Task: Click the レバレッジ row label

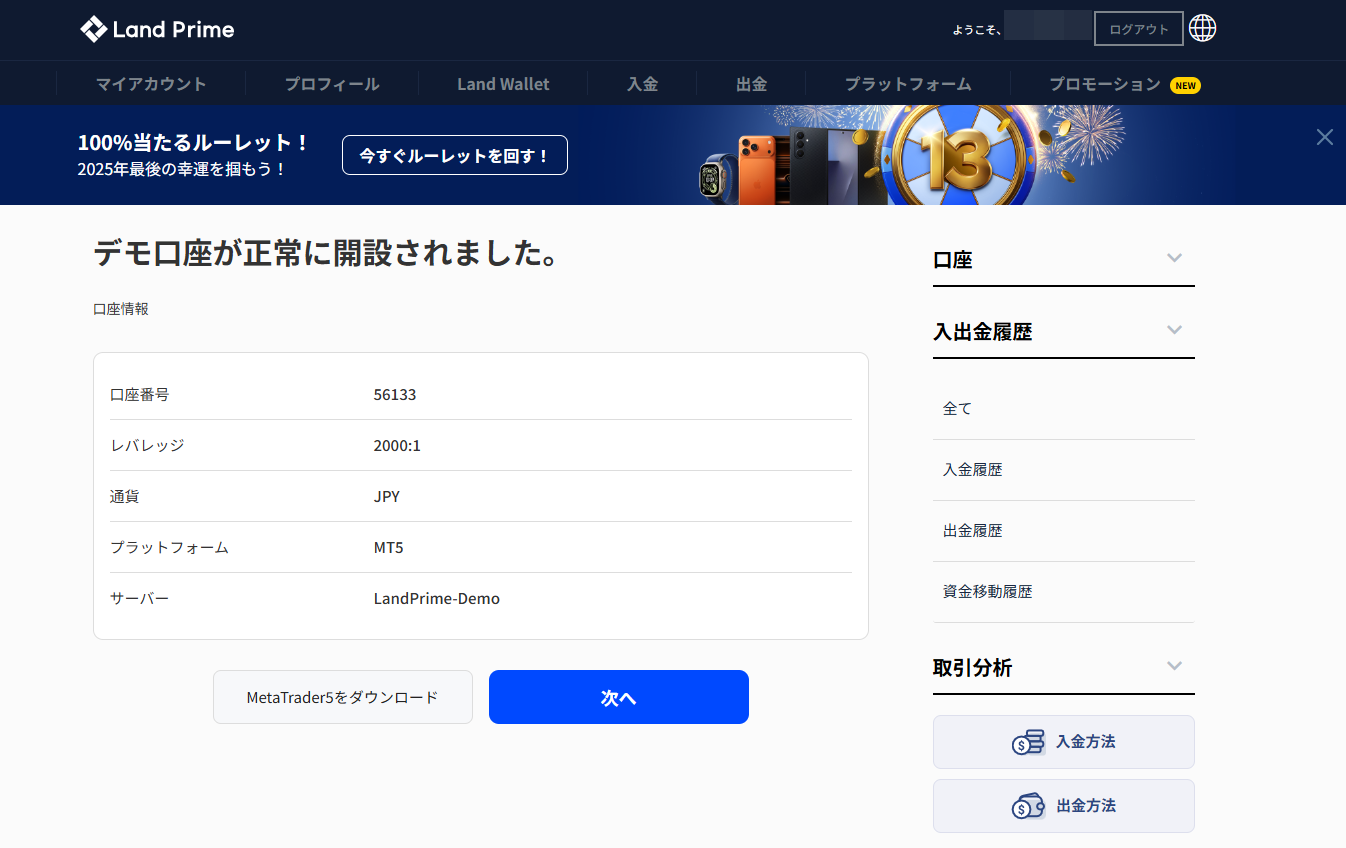Action: (x=147, y=445)
